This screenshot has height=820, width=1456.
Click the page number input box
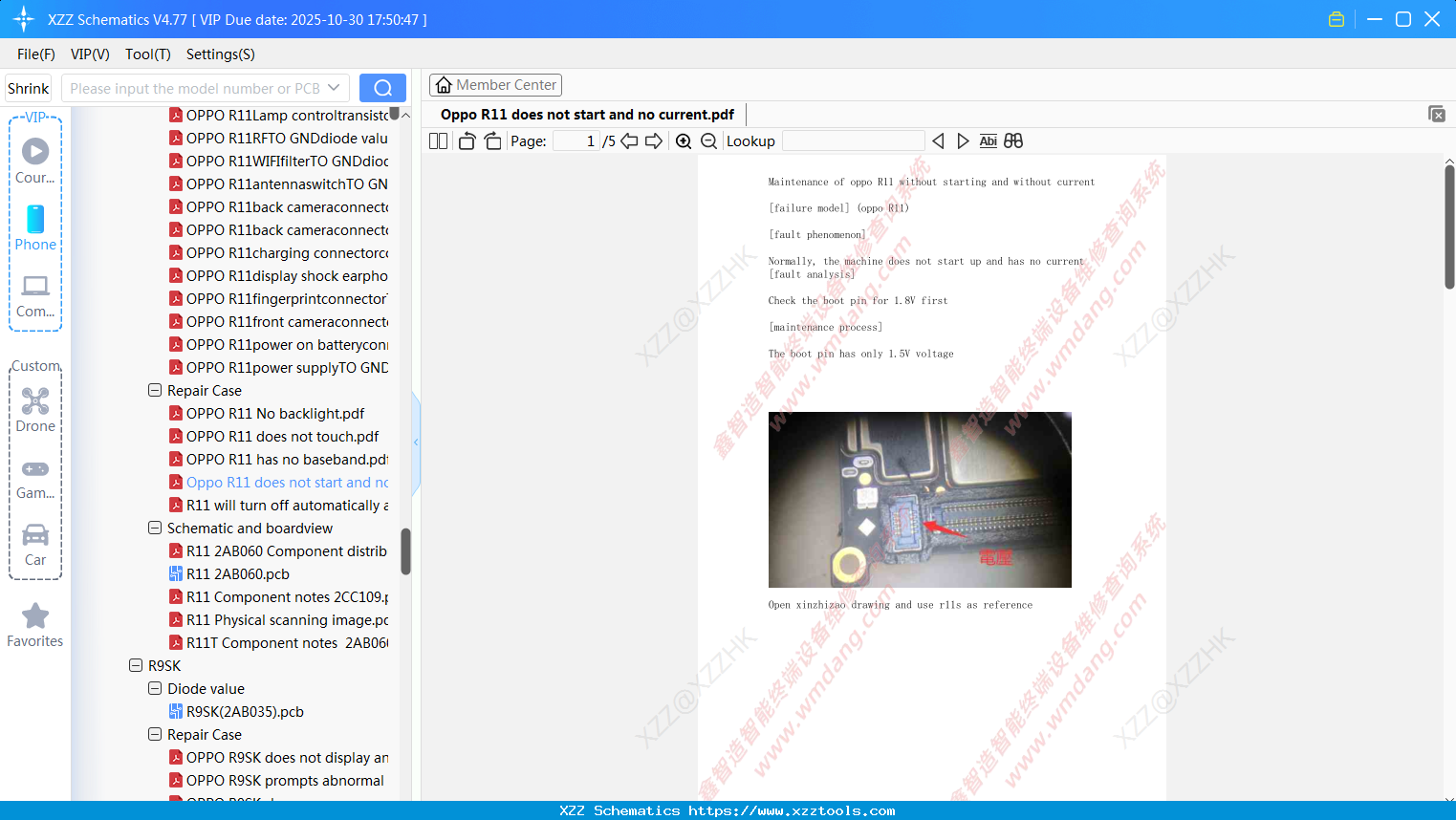click(x=576, y=141)
